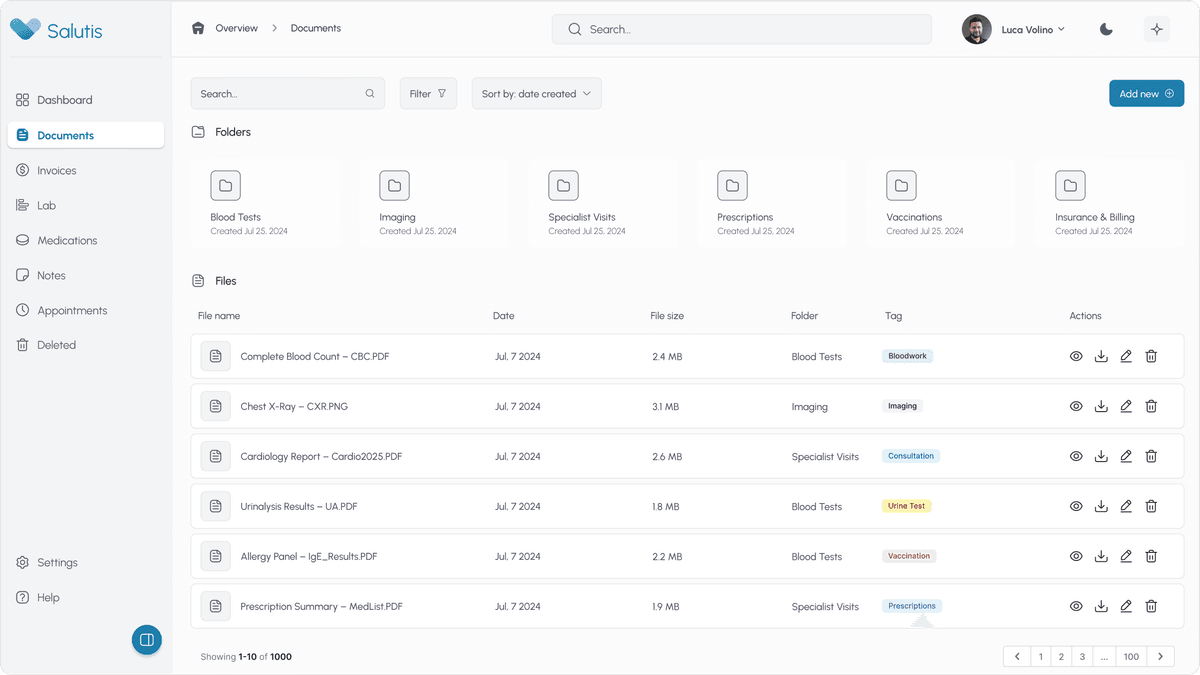Show the Cardiology Report preview
This screenshot has height=675, width=1200.
[x=1076, y=456]
